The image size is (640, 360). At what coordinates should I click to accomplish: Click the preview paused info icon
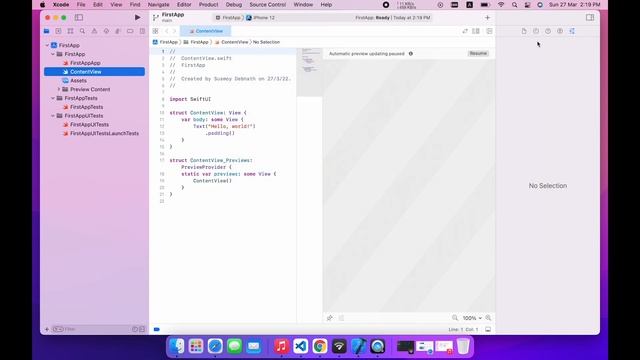coord(411,53)
